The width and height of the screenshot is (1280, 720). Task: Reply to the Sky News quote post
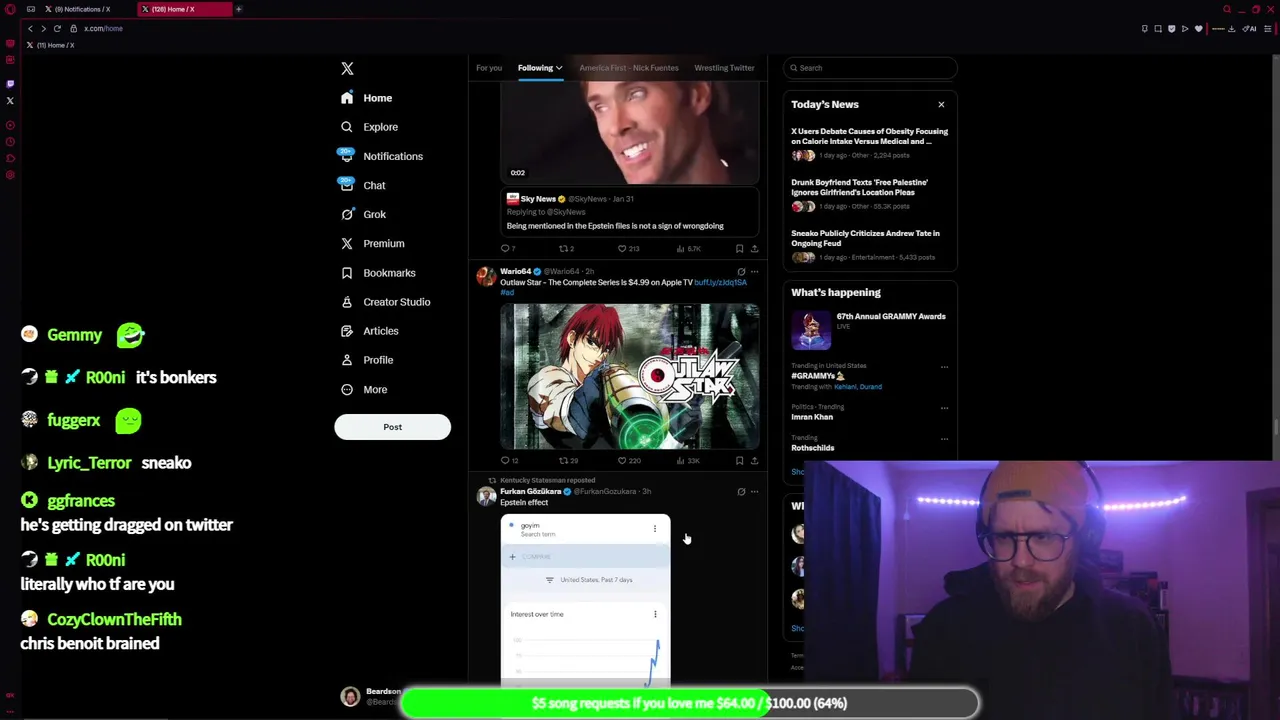pos(508,249)
